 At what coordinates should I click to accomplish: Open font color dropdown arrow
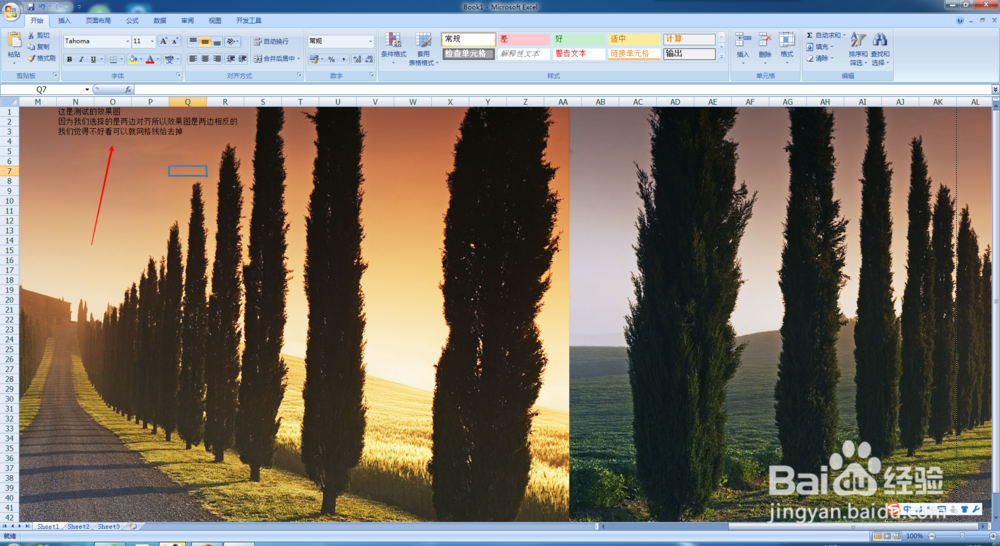point(158,59)
